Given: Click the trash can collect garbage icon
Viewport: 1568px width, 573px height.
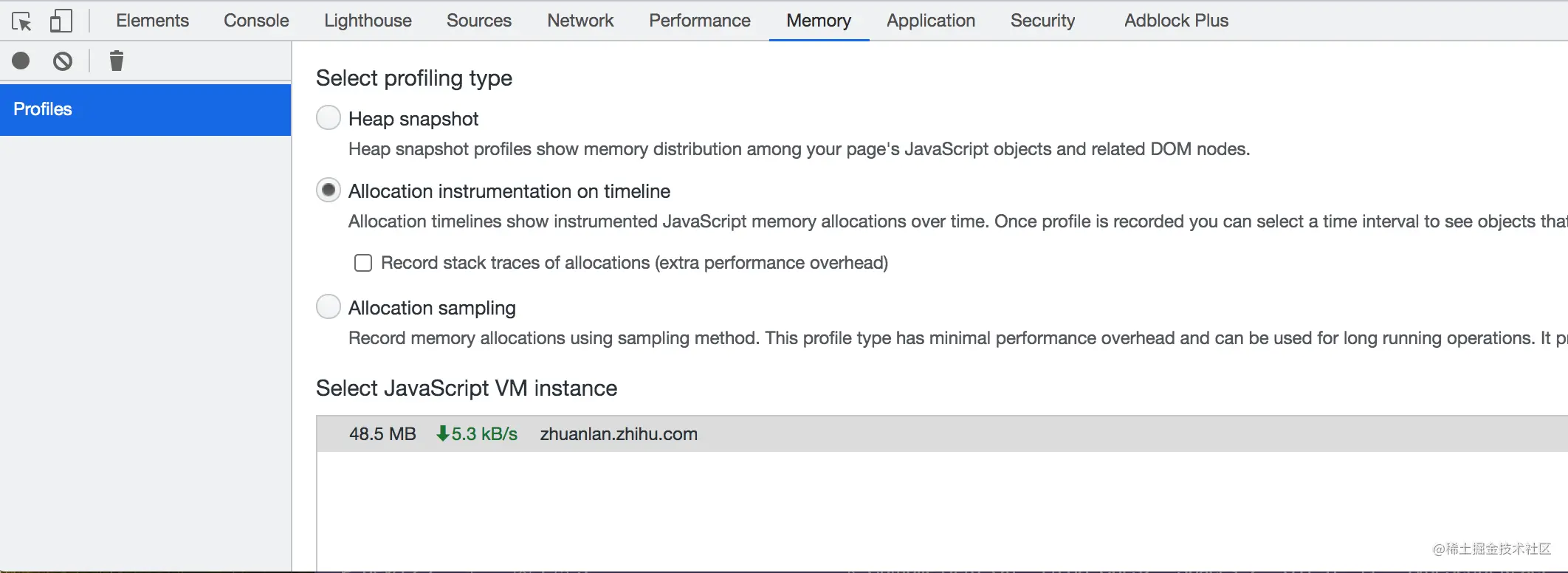Looking at the screenshot, I should [117, 61].
